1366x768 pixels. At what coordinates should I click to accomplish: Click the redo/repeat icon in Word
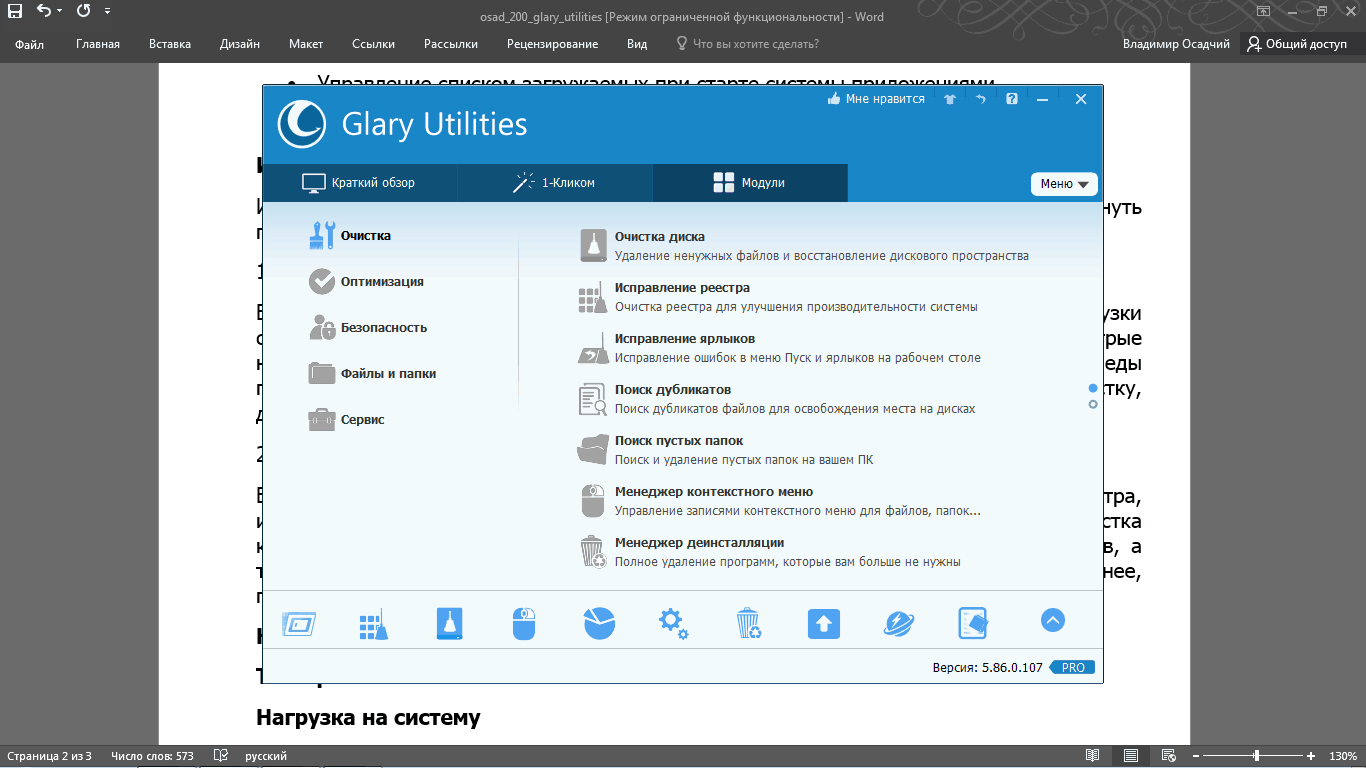83,12
